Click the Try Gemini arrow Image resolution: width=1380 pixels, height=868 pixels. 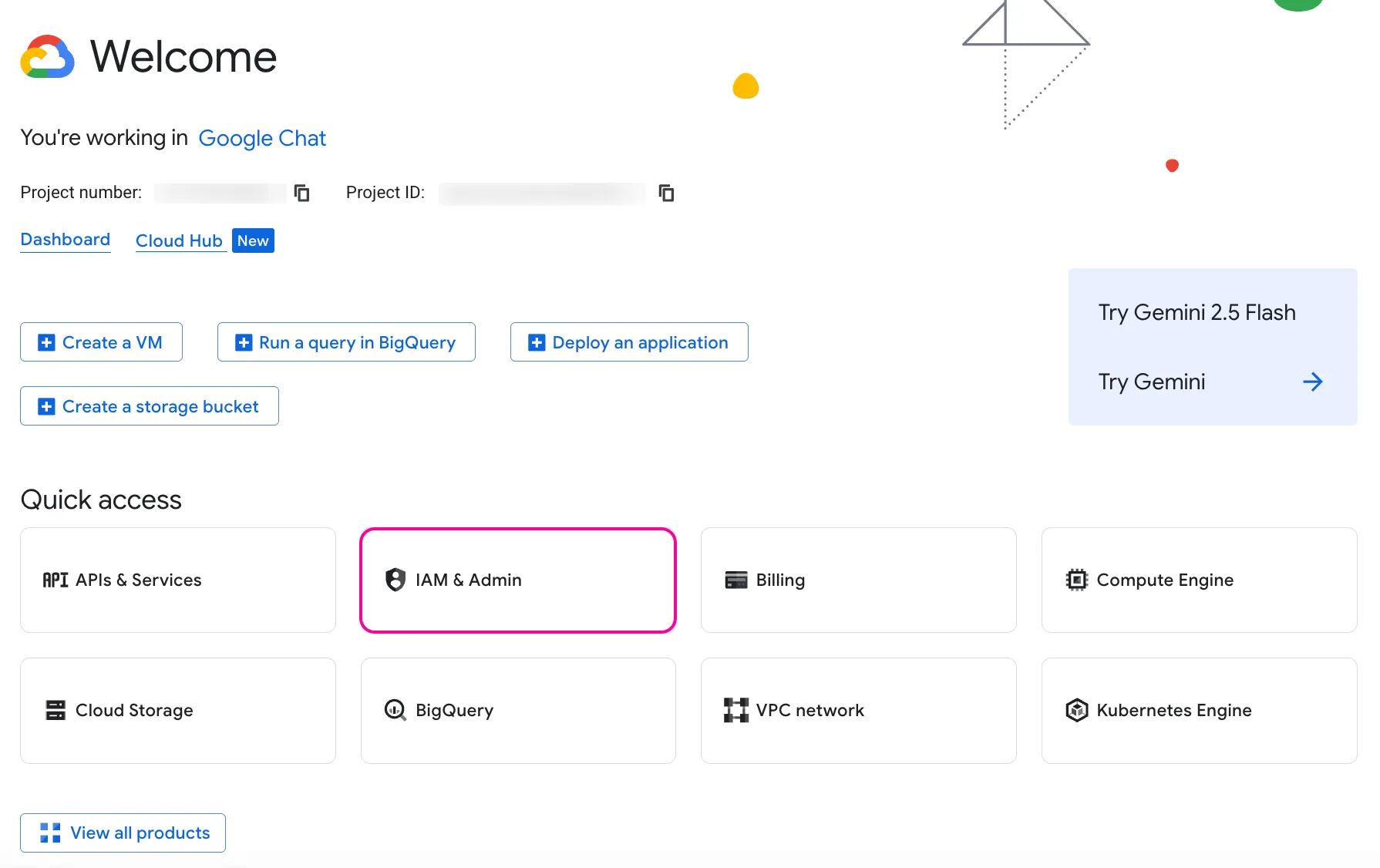pos(1312,382)
